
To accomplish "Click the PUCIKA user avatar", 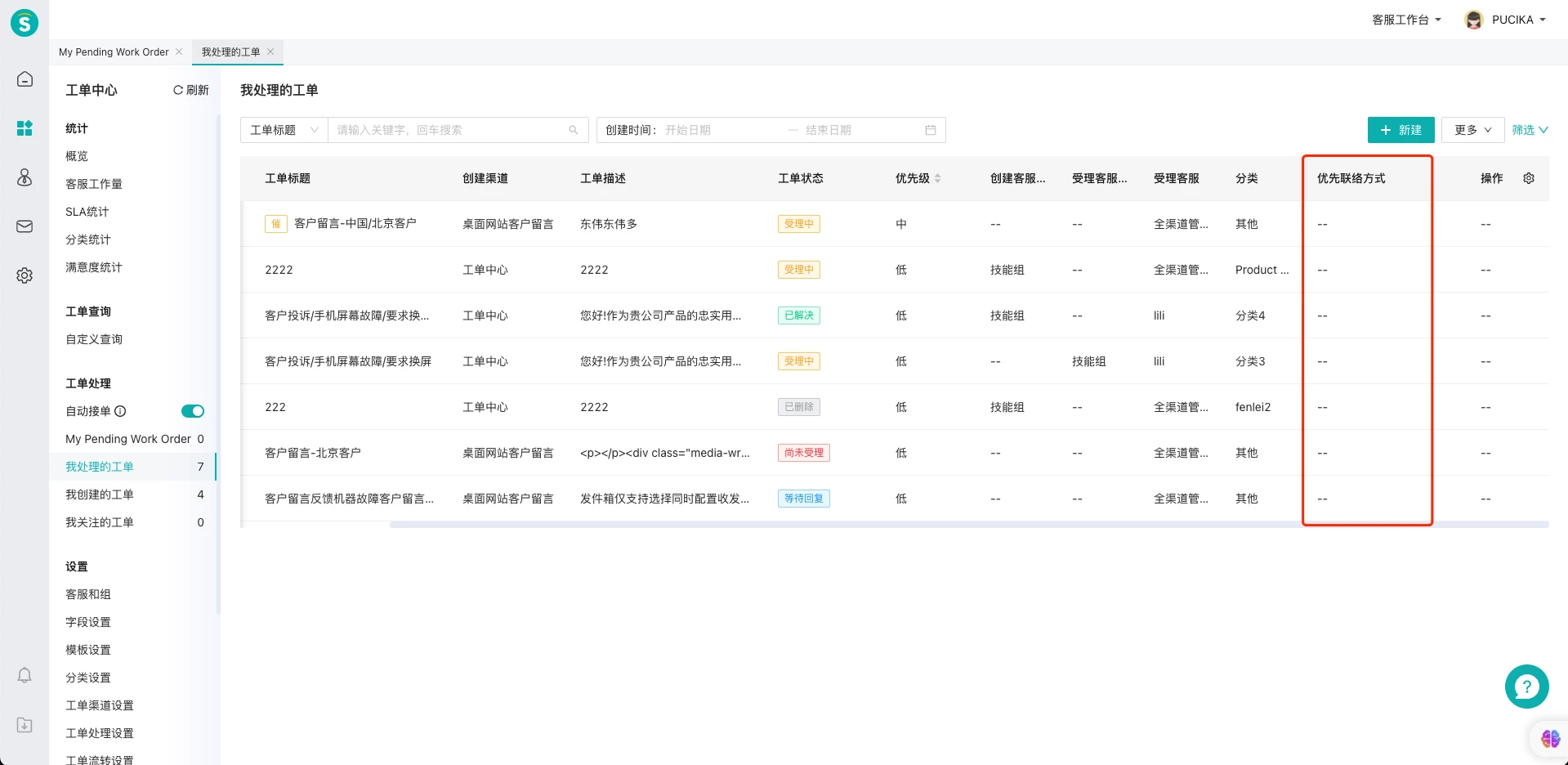I will coord(1474,20).
